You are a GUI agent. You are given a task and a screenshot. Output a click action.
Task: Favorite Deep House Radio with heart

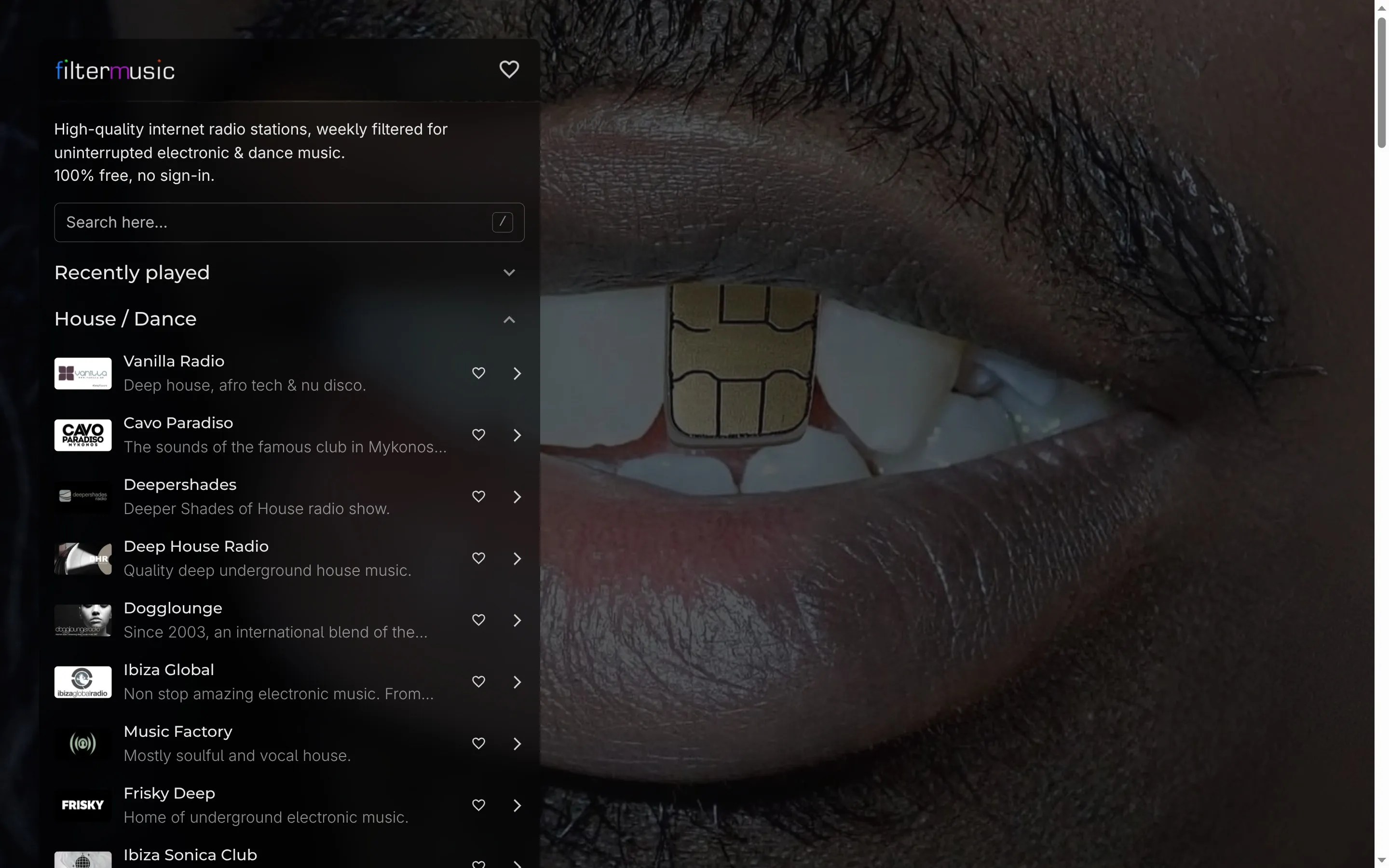(x=478, y=558)
